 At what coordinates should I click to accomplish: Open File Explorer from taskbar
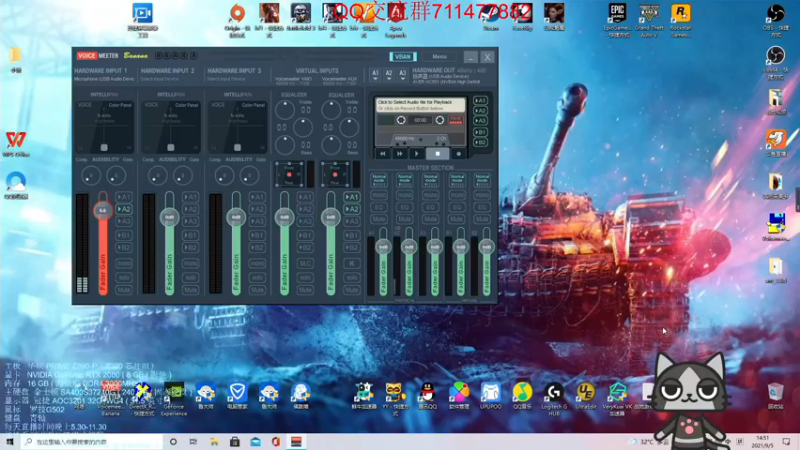coord(214,442)
